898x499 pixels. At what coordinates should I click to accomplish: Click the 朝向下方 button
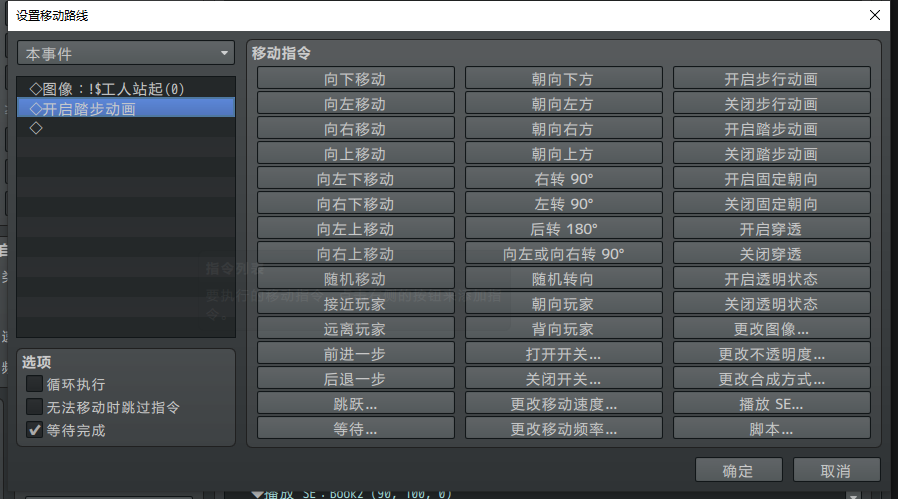tap(564, 78)
